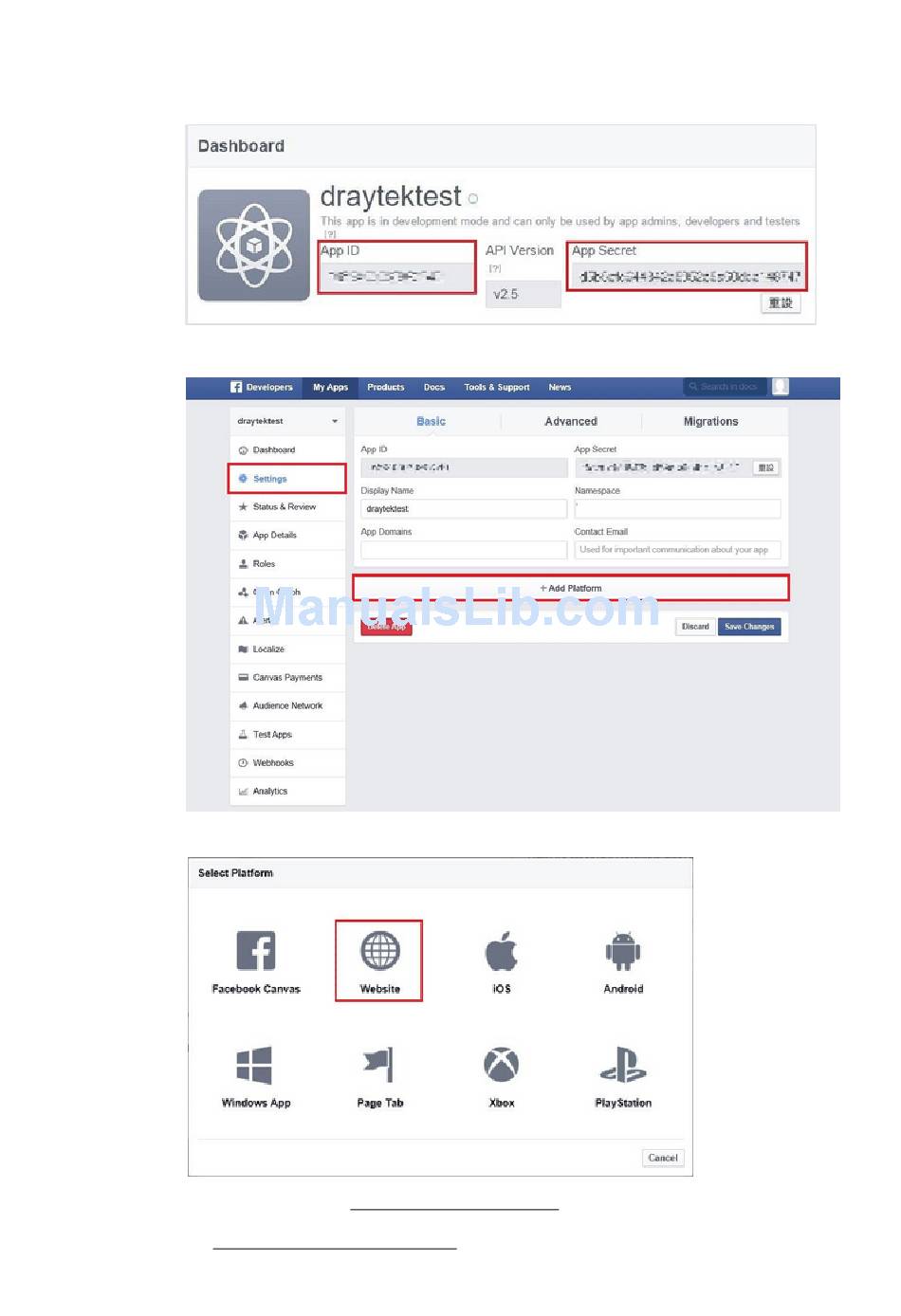Open Webhooks in the sidebar
This screenshot has height=1316, width=901.
pyautogui.click(x=273, y=763)
